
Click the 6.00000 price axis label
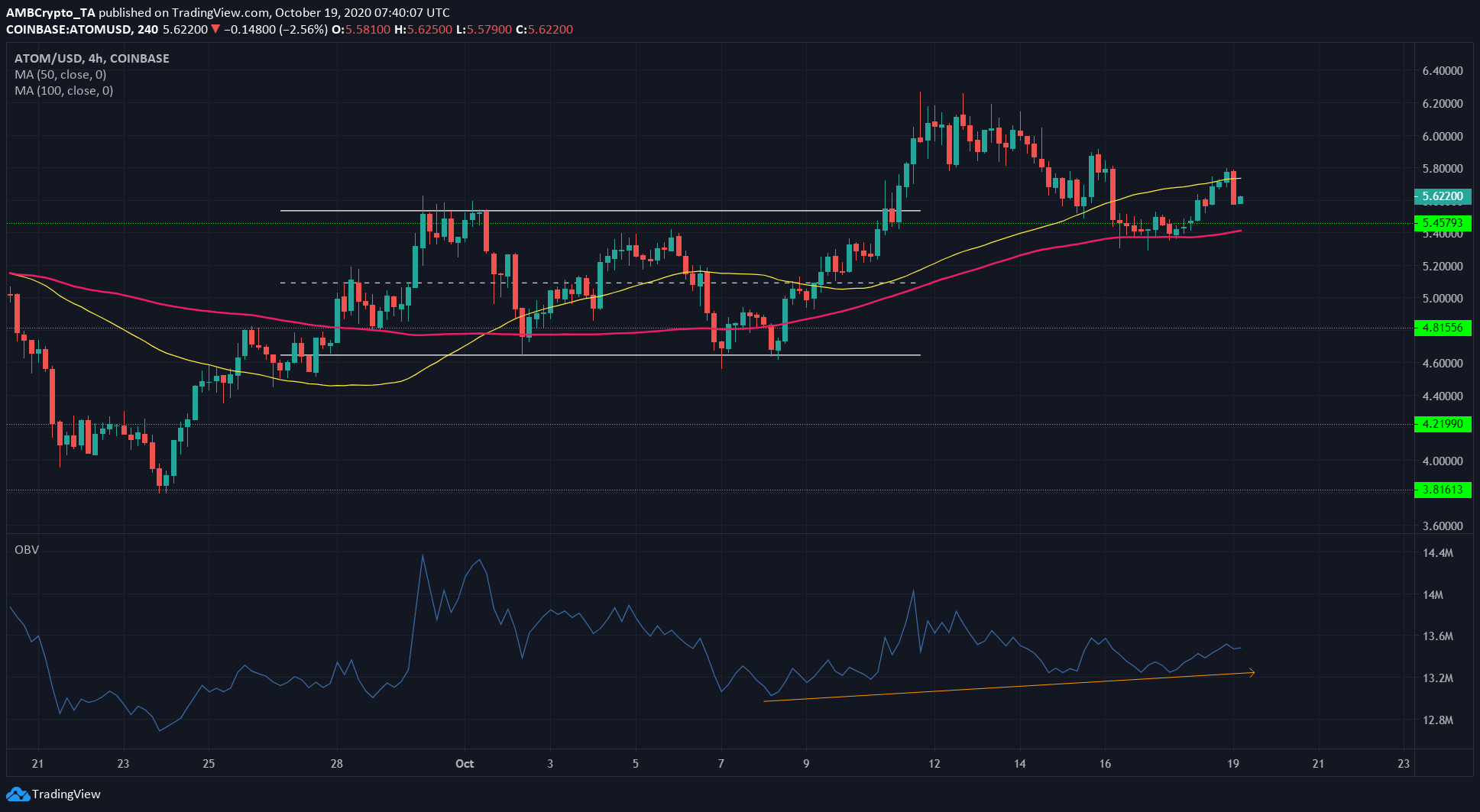coord(1443,136)
